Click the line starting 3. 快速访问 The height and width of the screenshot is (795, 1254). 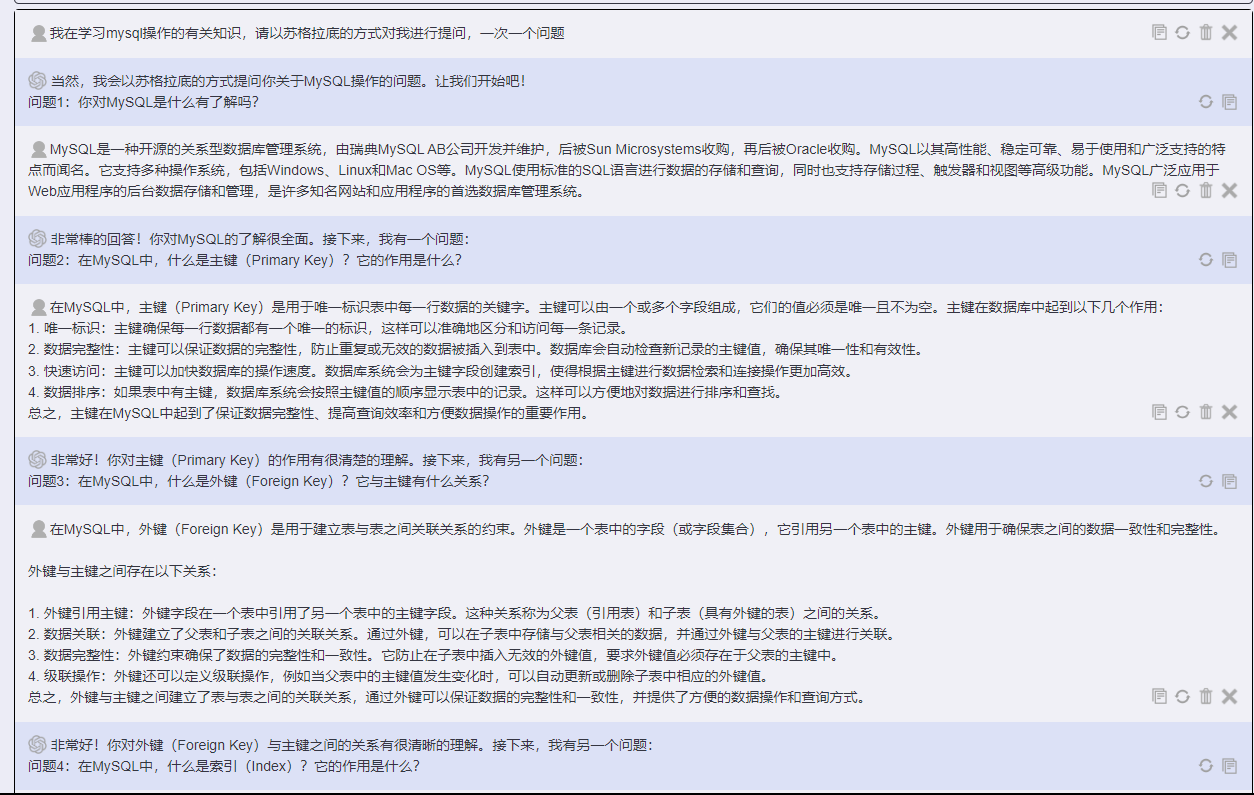click(440, 371)
